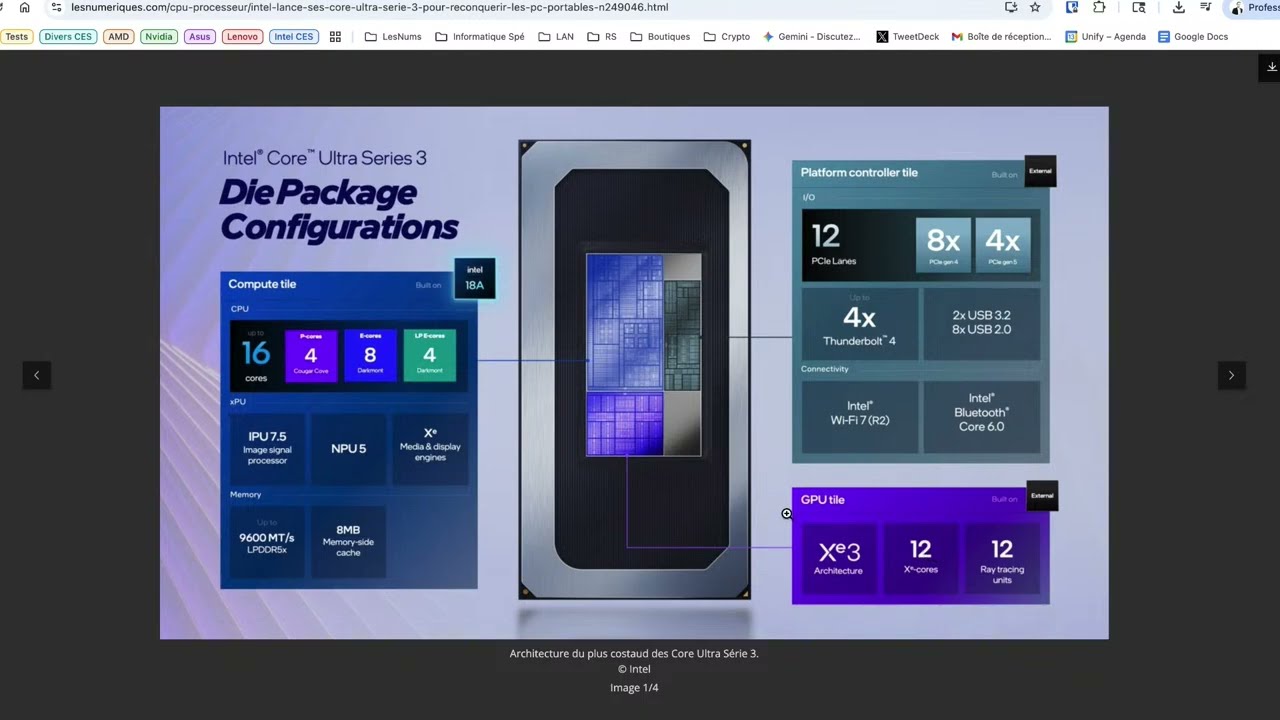Screen dimensions: 1280x720
Task: Click the "Architecture du plus costaud" caption
Action: (x=634, y=654)
